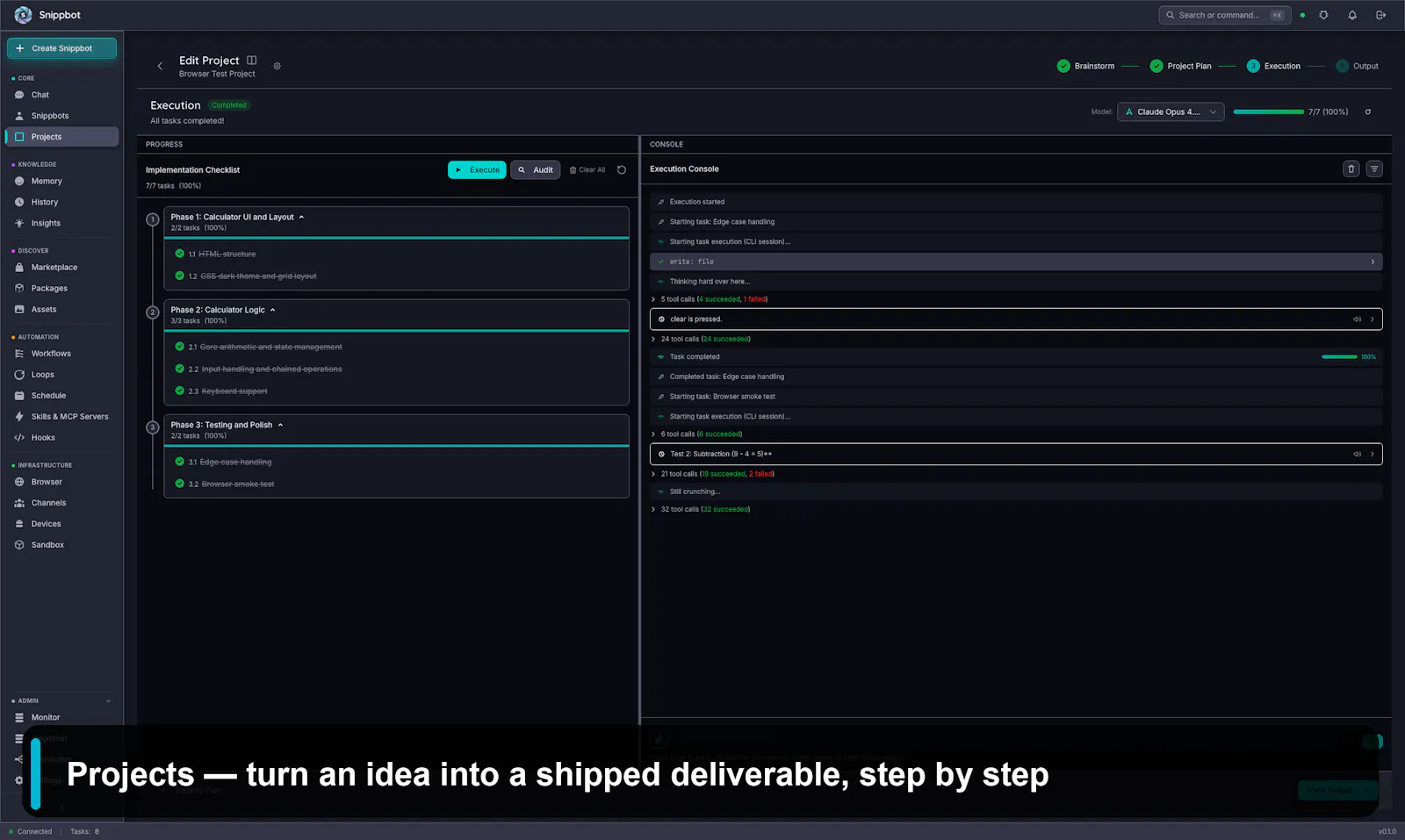Viewport: 1405px width, 840px height.
Task: Expand the 21 tool calls group
Action: point(653,474)
